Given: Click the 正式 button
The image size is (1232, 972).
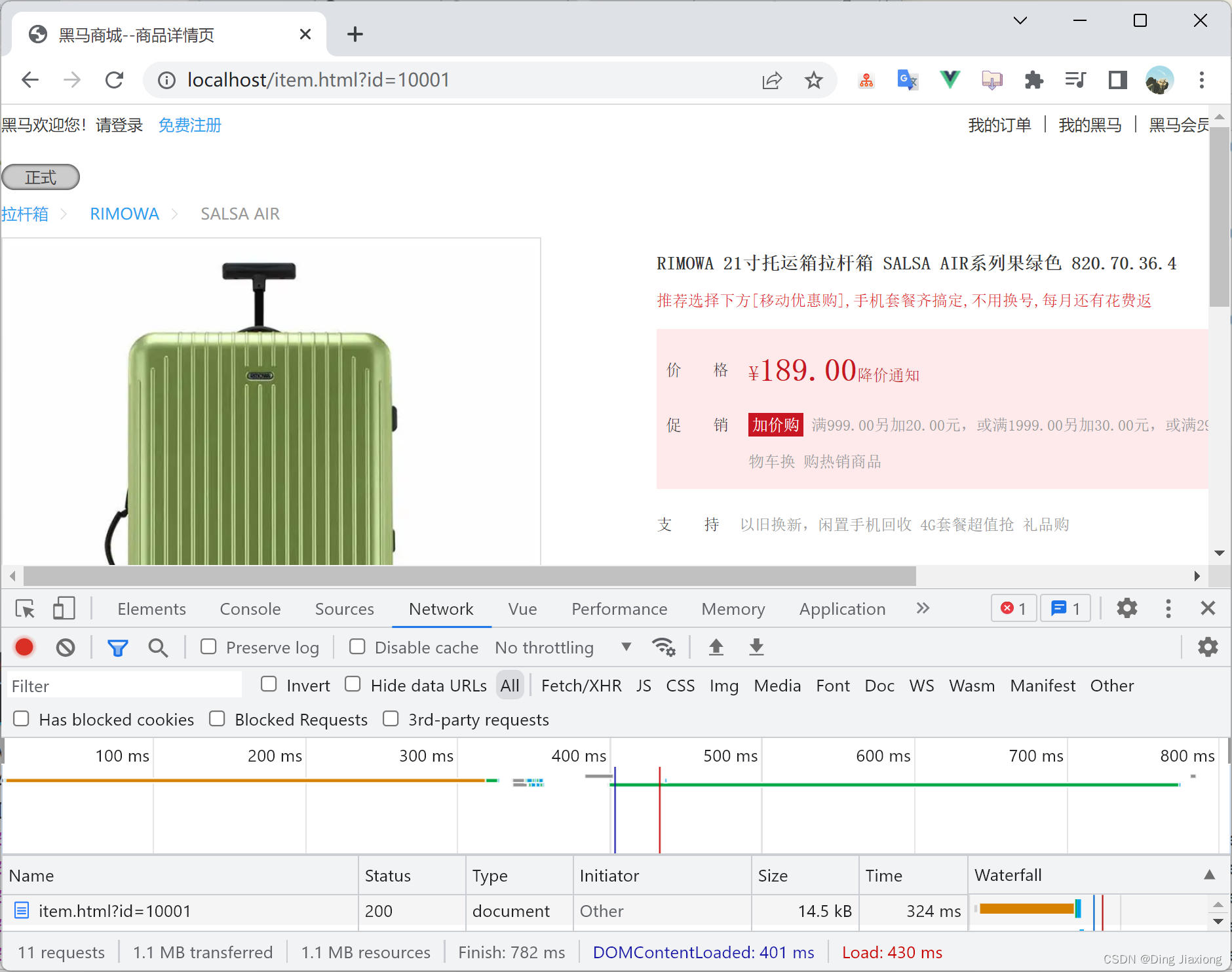Looking at the screenshot, I should 41,177.
